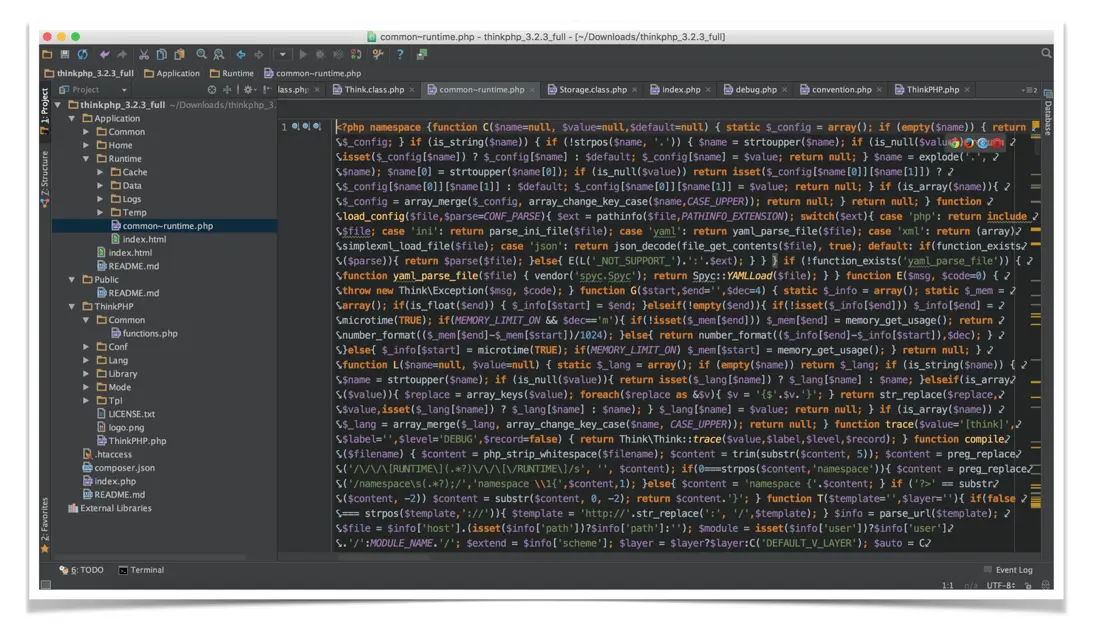
Task: Open Settings wrench icon
Action: pos(378,55)
